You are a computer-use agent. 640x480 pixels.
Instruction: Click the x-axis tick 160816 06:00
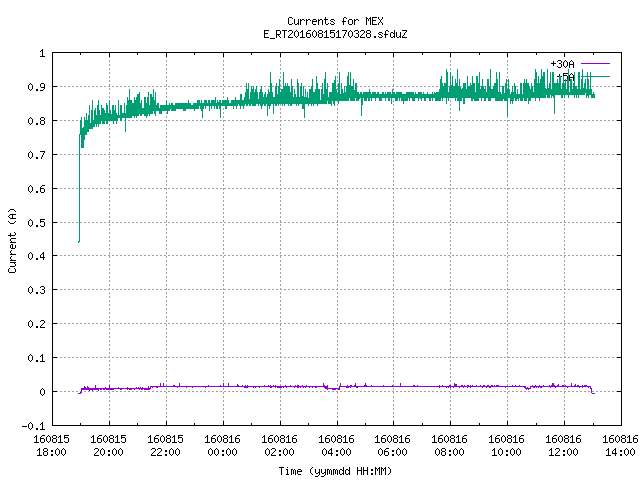click(x=393, y=446)
